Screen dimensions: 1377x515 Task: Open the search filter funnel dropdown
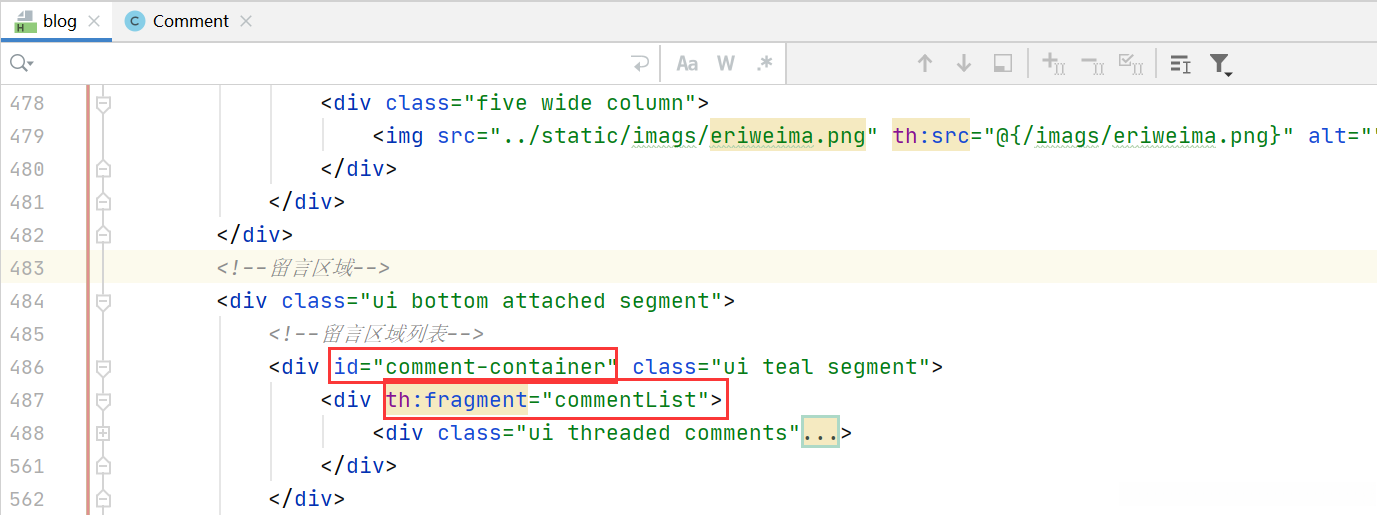pos(1220,64)
